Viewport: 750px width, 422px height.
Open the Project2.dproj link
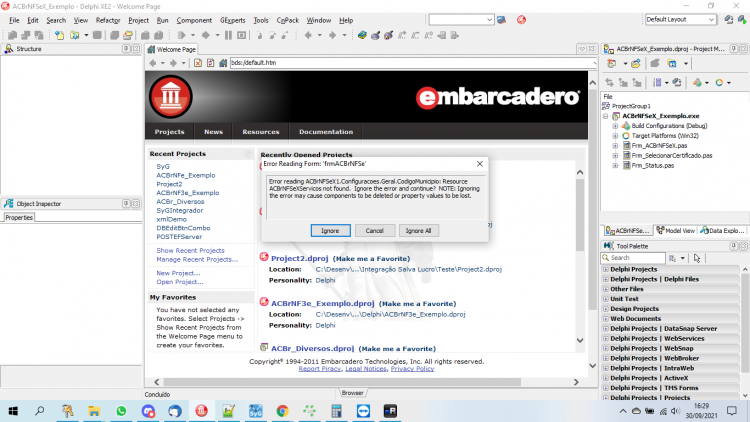pyautogui.click(x=299, y=258)
